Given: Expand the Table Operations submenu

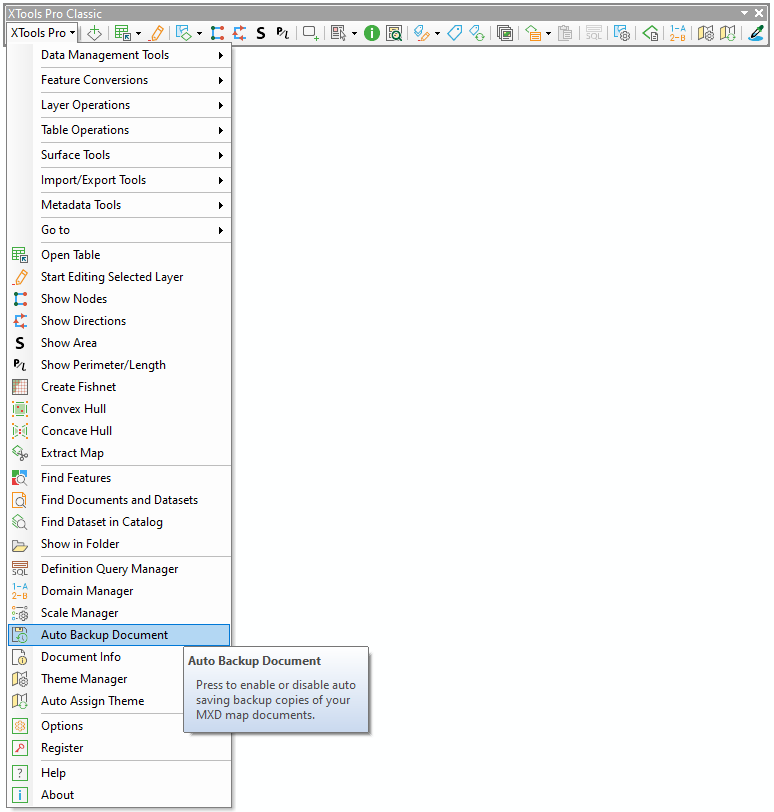Looking at the screenshot, I should pos(119,130).
